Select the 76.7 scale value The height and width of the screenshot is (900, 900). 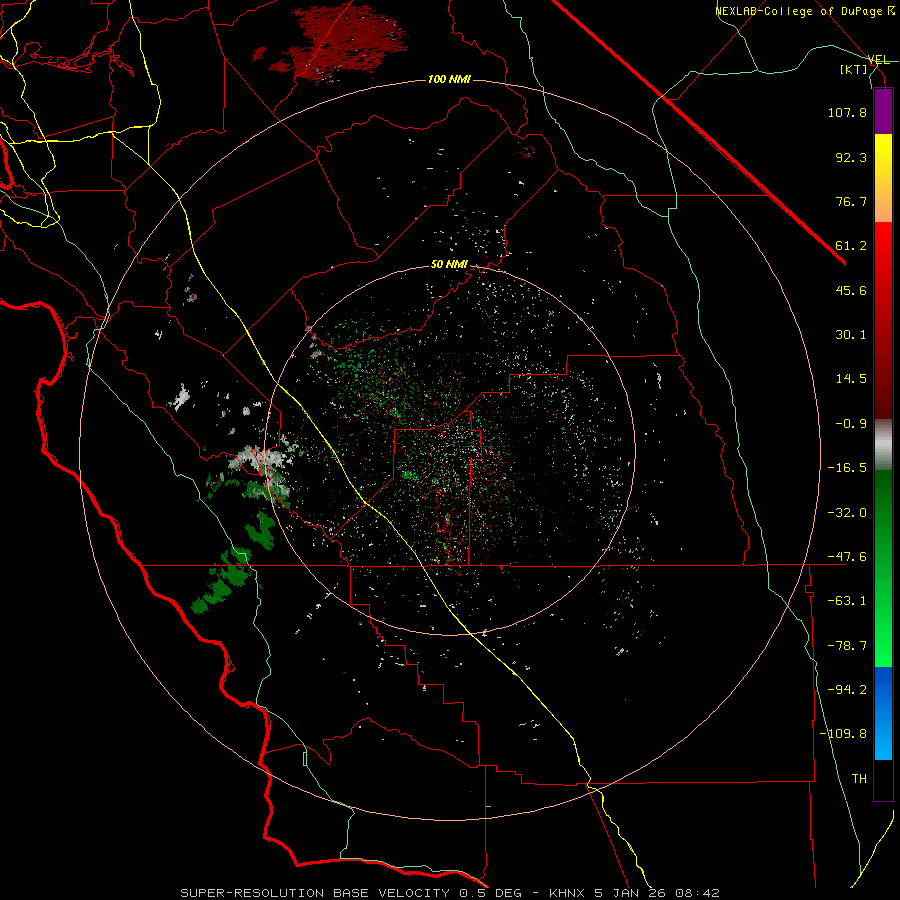click(x=851, y=201)
